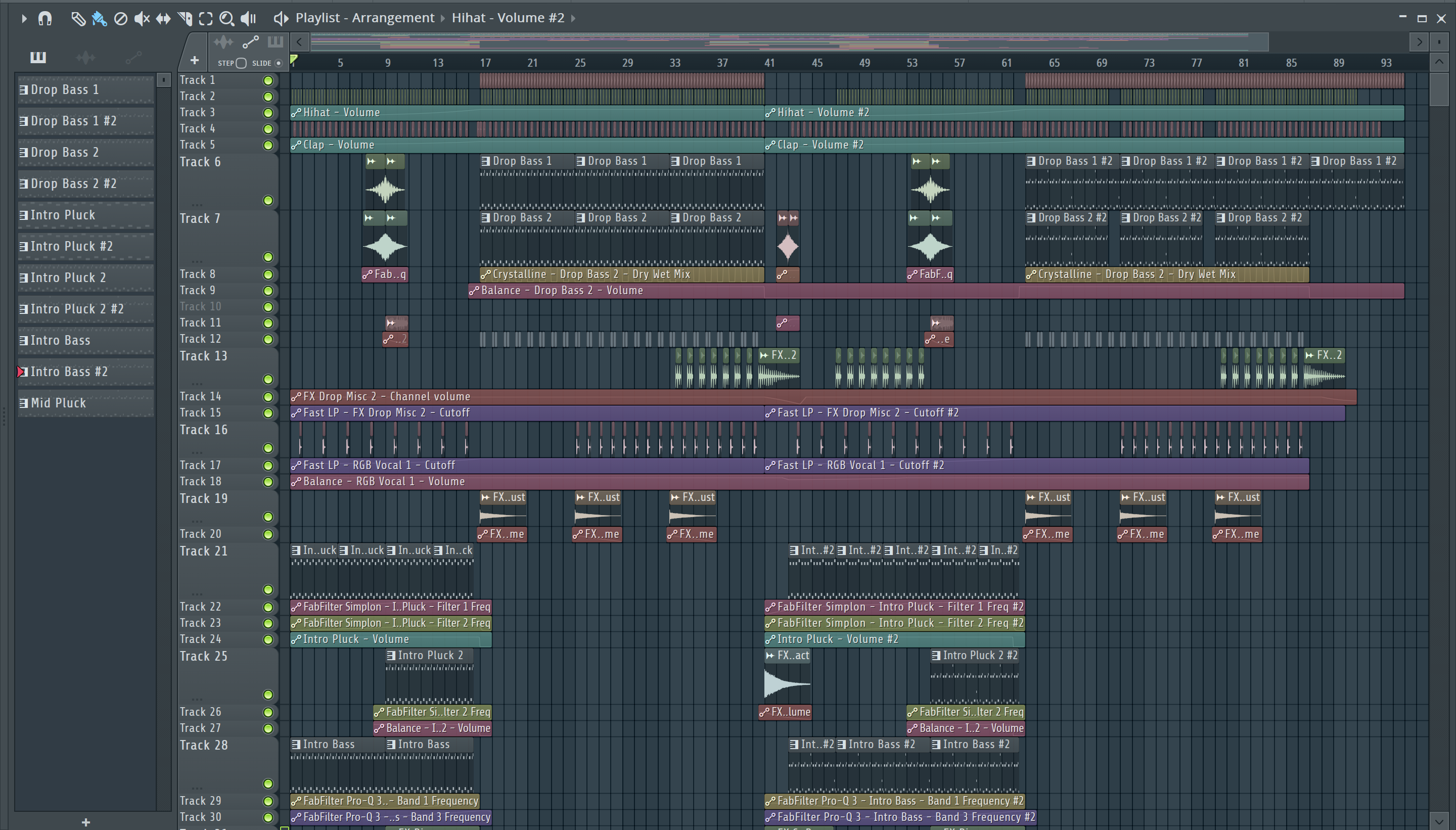Image resolution: width=1456 pixels, height=830 pixels.
Task: Select the Paint brush tool
Action: 99,18
